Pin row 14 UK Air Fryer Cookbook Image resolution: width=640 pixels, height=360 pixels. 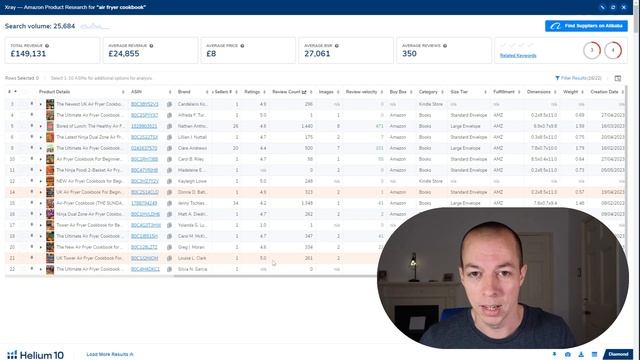point(32,191)
